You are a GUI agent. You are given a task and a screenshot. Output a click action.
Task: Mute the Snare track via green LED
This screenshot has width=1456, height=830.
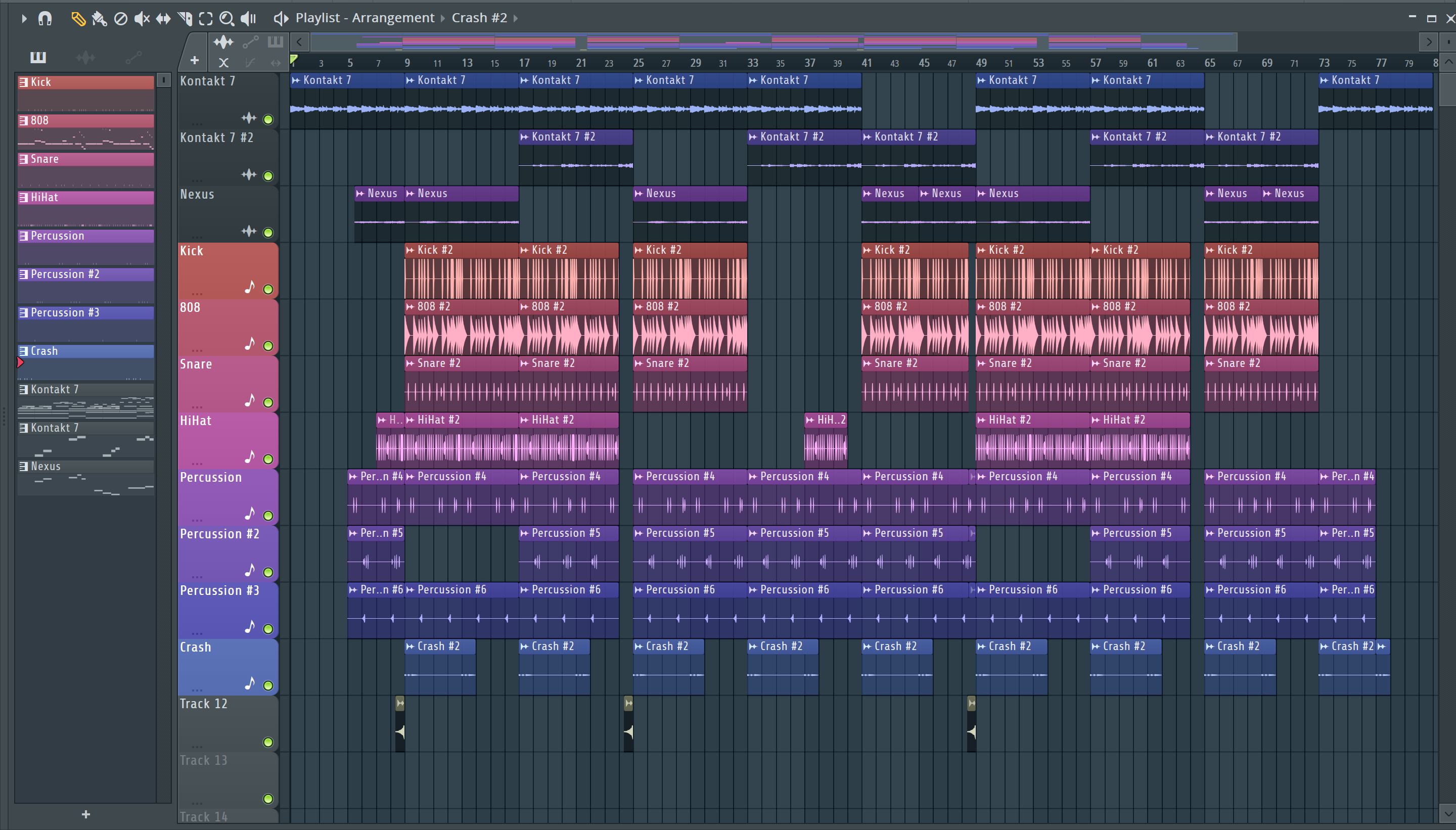pos(268,402)
